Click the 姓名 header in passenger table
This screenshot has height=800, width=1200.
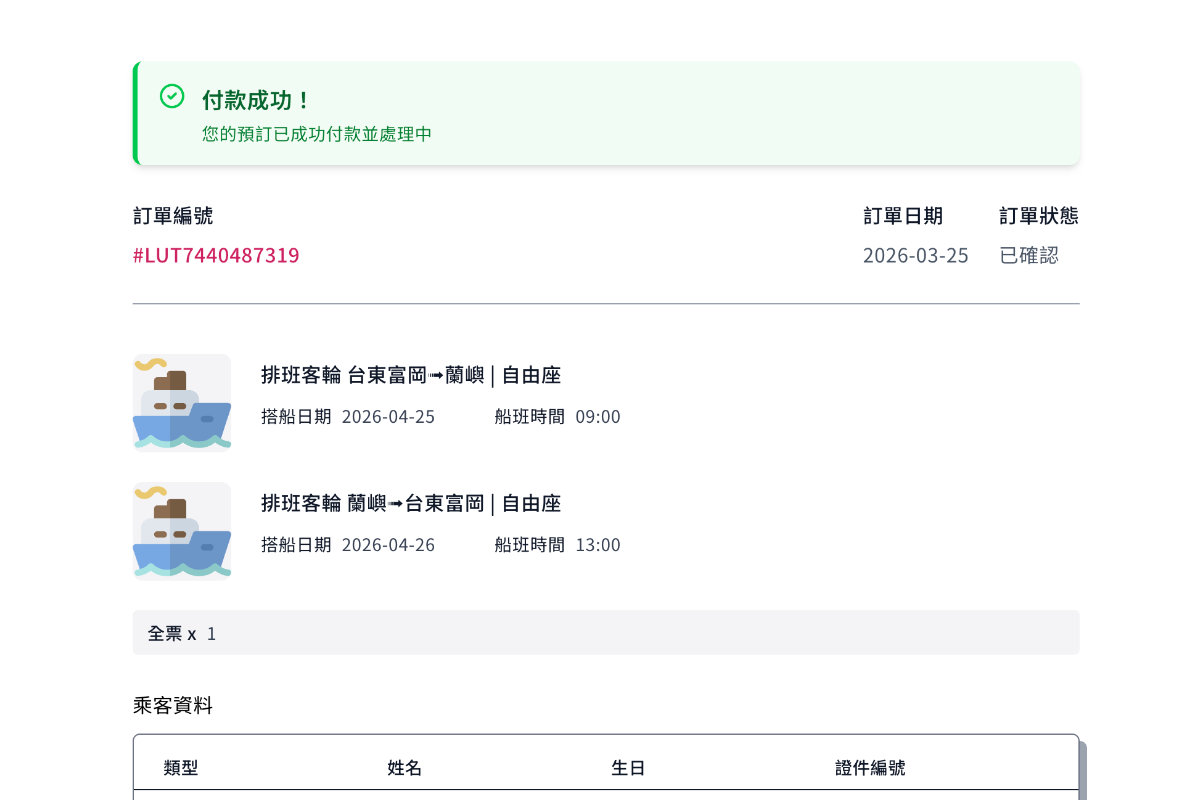tap(405, 768)
